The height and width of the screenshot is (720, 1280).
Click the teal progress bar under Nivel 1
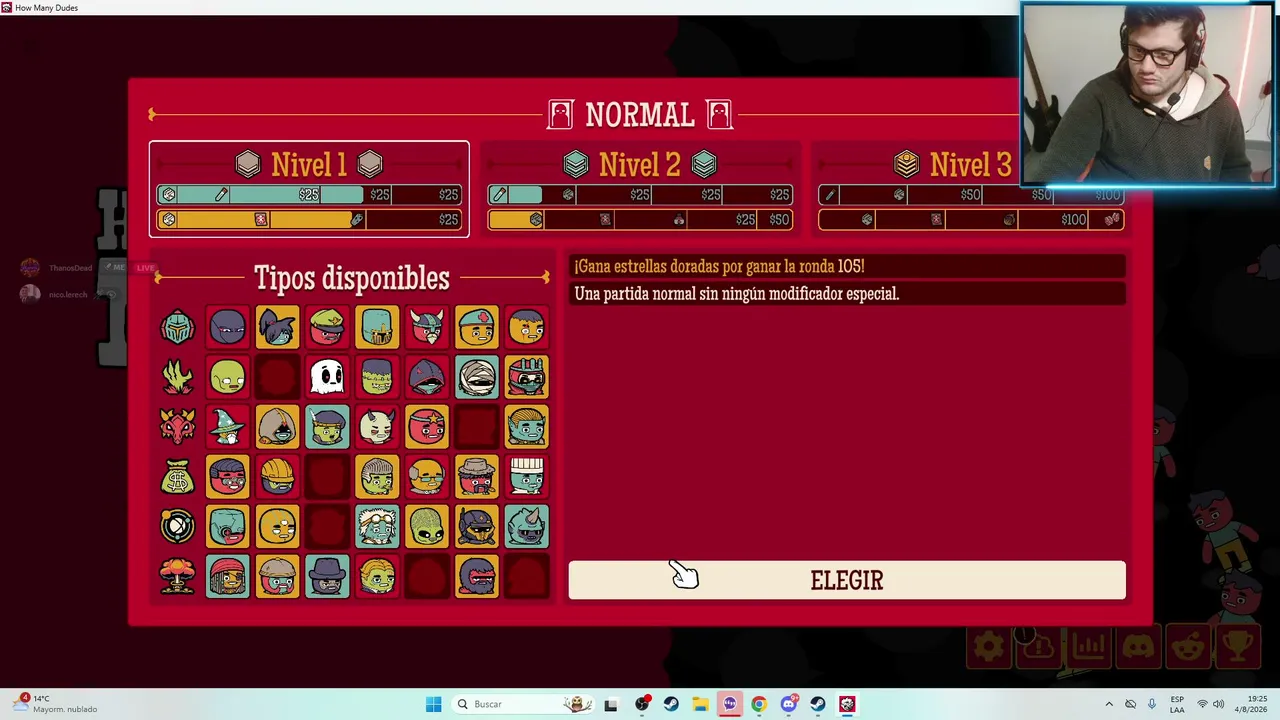[309, 195]
